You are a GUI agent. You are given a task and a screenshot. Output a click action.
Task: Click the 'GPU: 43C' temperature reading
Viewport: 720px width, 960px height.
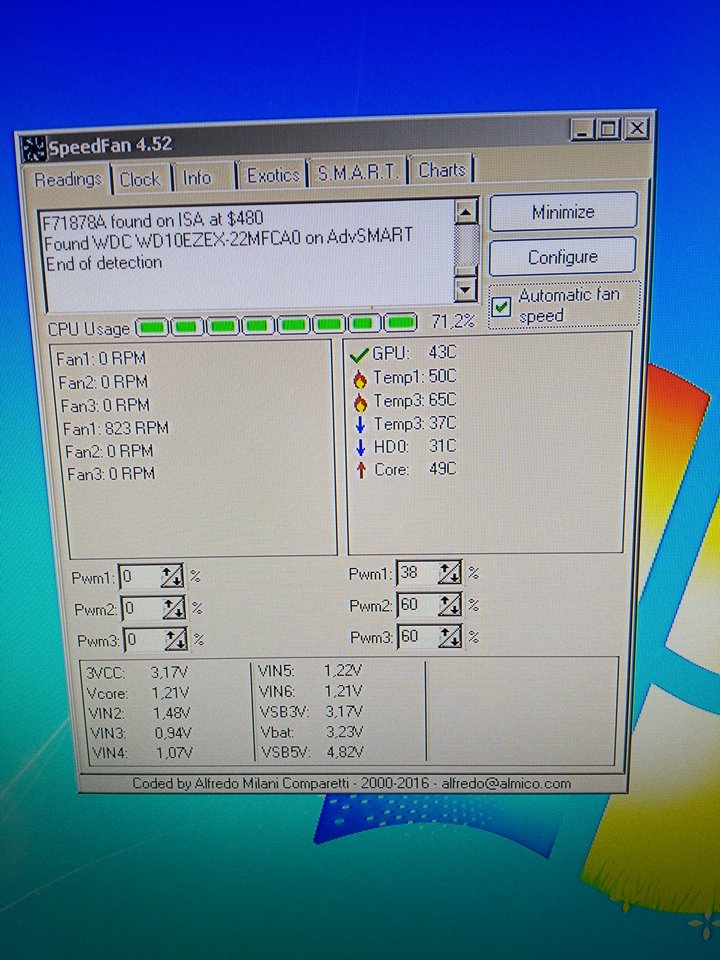pyautogui.click(x=414, y=353)
